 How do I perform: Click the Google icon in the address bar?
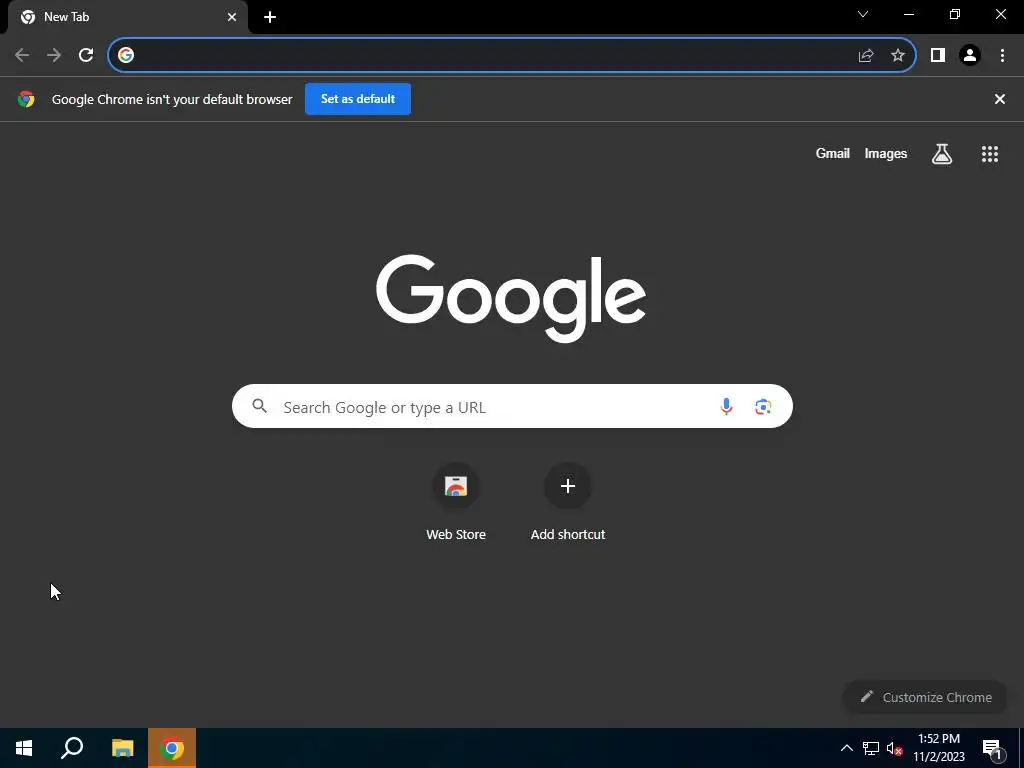click(126, 55)
